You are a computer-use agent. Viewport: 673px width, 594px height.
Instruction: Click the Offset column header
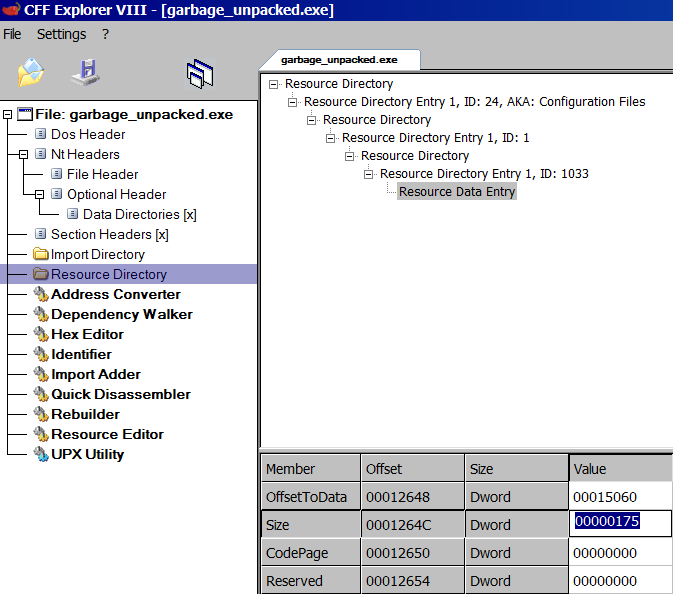click(412, 469)
